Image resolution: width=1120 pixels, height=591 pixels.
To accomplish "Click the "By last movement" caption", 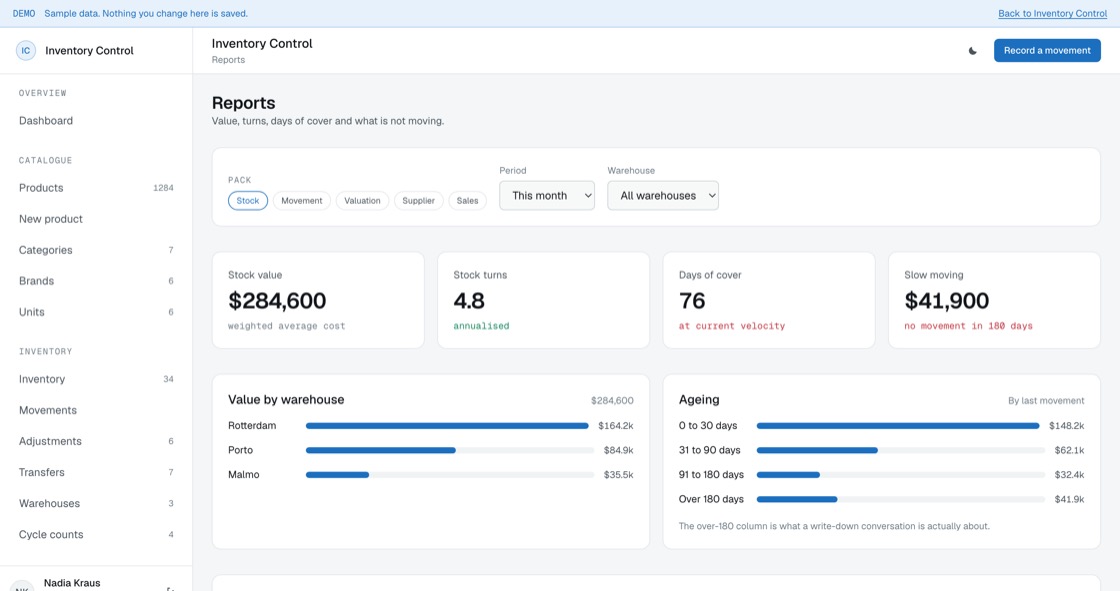I will (1046, 401).
